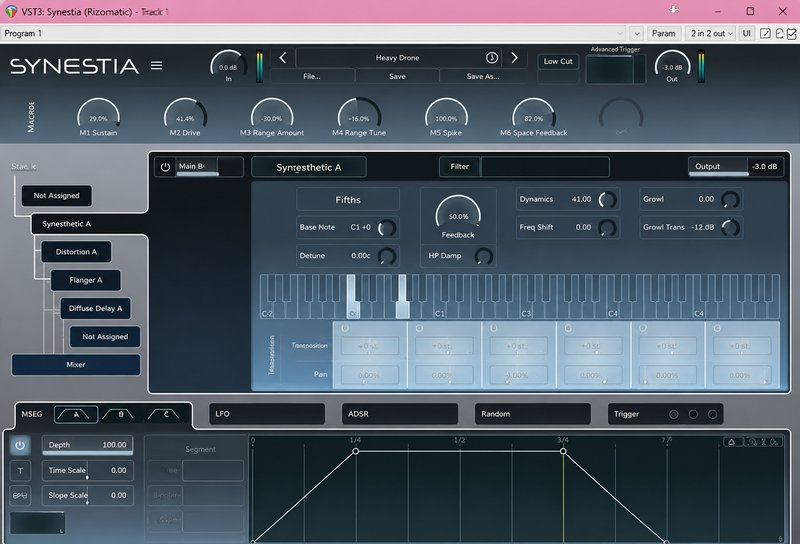Click the File... preset button
The height and width of the screenshot is (544, 800).
click(312, 77)
